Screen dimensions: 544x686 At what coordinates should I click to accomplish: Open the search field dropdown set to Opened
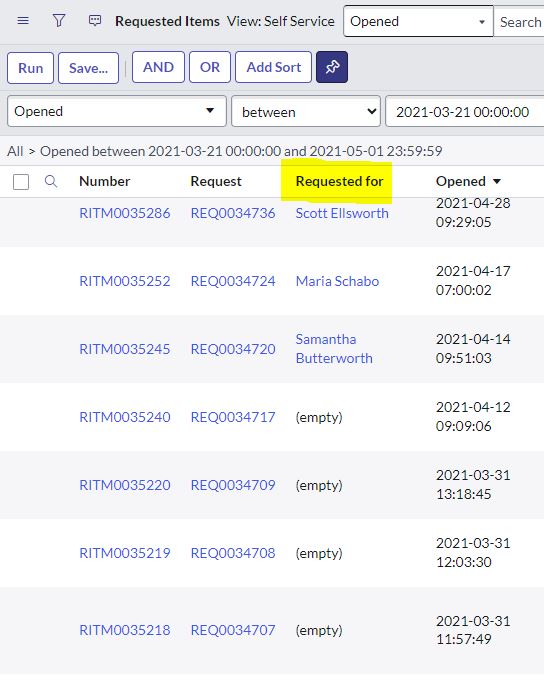click(418, 21)
